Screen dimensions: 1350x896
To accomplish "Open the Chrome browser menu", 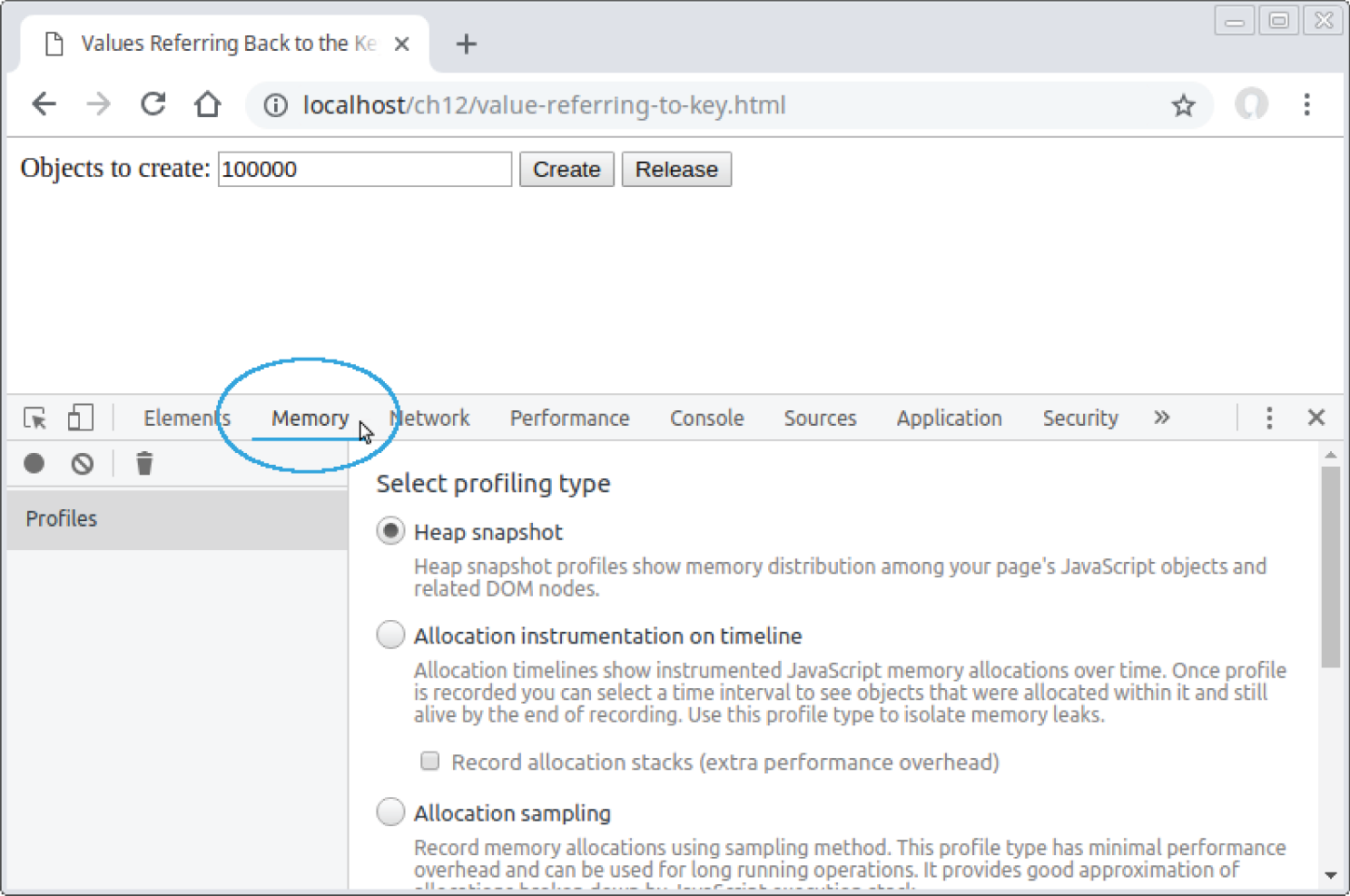I will coord(1307,103).
